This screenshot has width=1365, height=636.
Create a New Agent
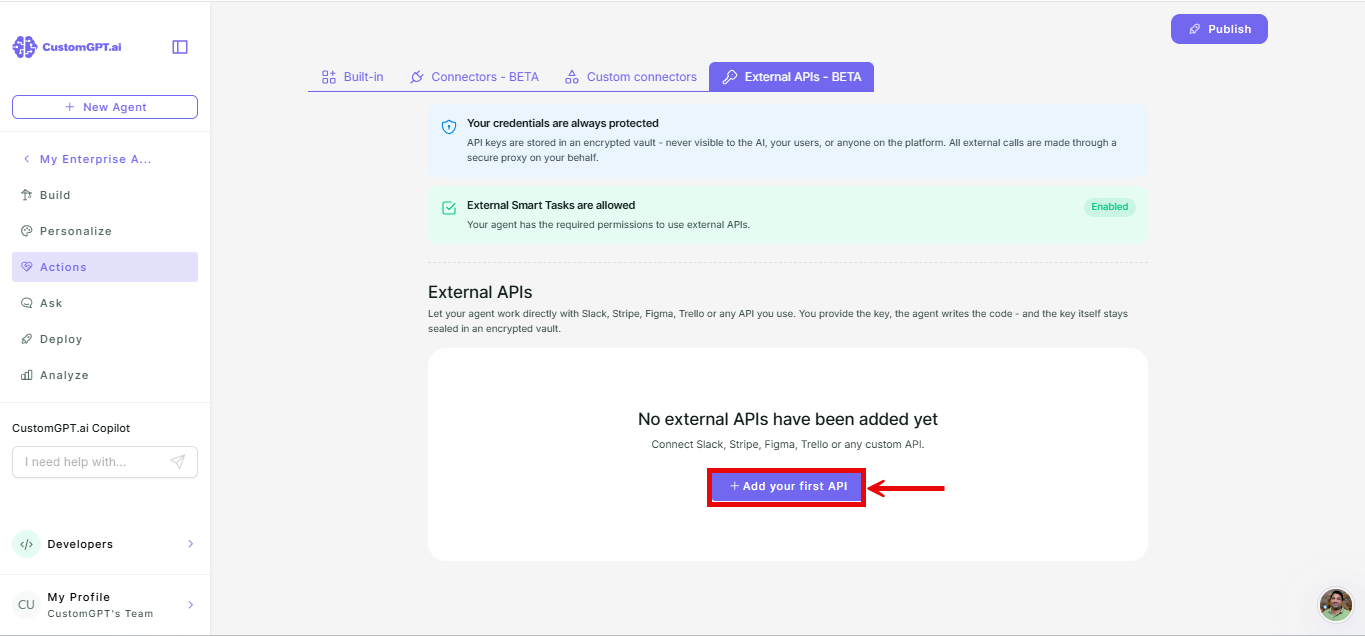click(x=105, y=107)
